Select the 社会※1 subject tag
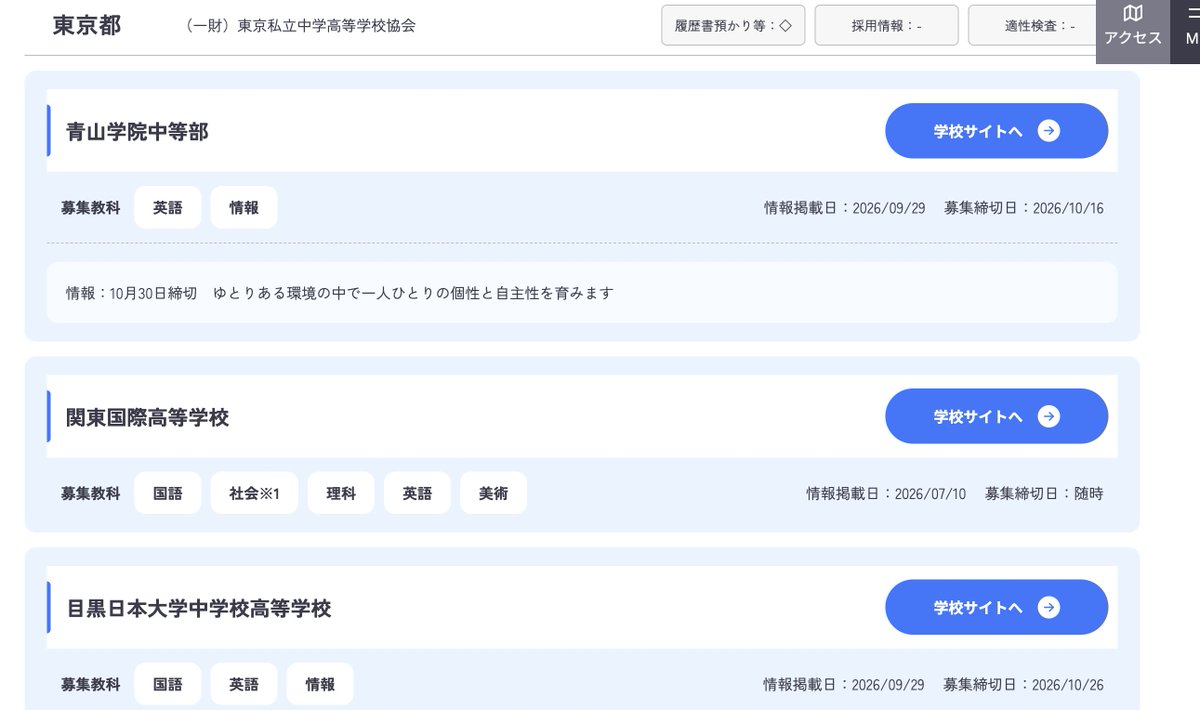 pos(254,493)
